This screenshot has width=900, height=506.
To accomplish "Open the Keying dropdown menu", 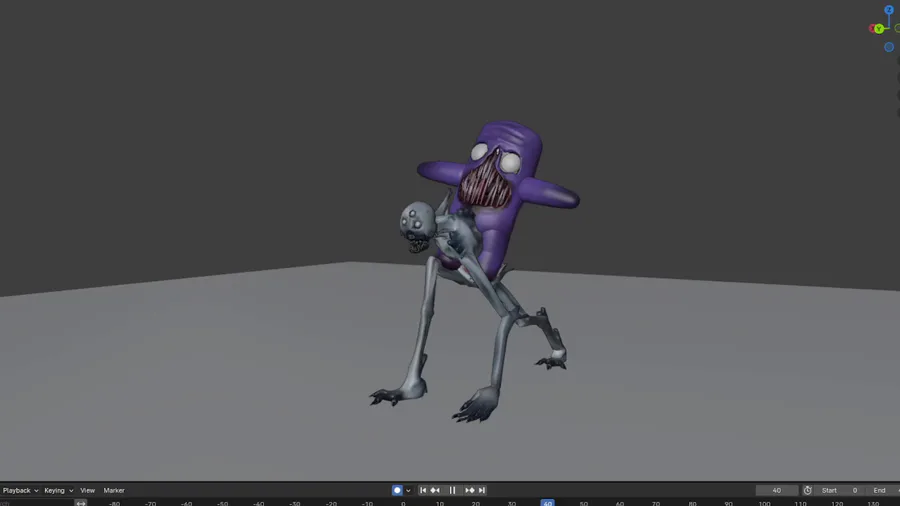I will (x=59, y=491).
